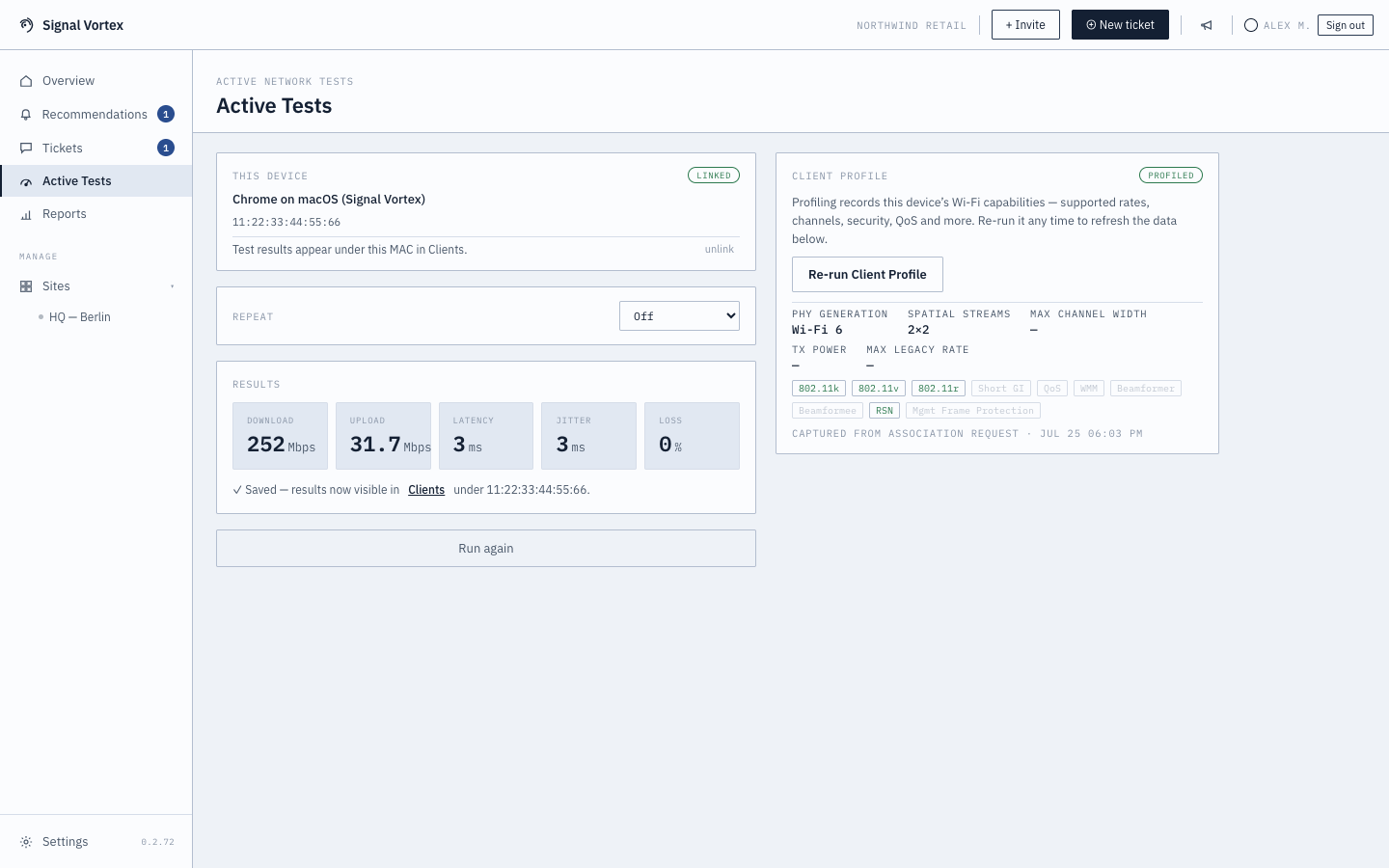The image size is (1389, 868).
Task: Click the Tickets count badge
Action: [x=166, y=148]
